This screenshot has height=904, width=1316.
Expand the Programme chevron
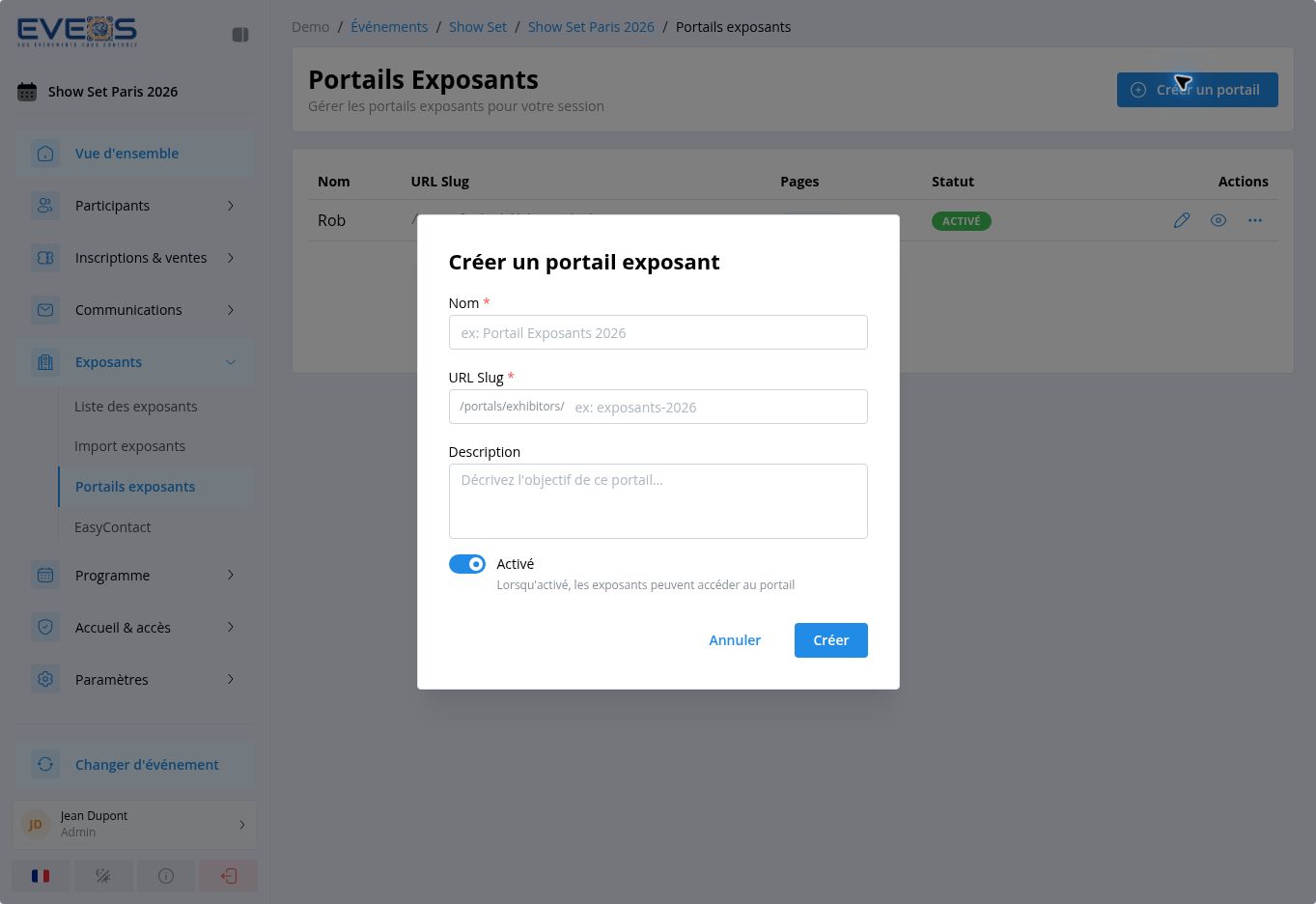pos(231,576)
